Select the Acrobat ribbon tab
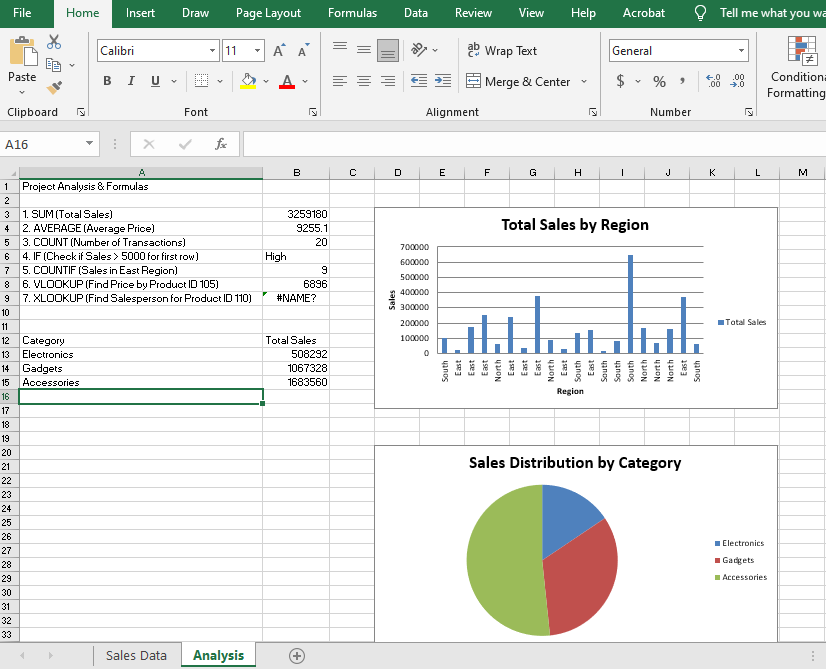 644,13
